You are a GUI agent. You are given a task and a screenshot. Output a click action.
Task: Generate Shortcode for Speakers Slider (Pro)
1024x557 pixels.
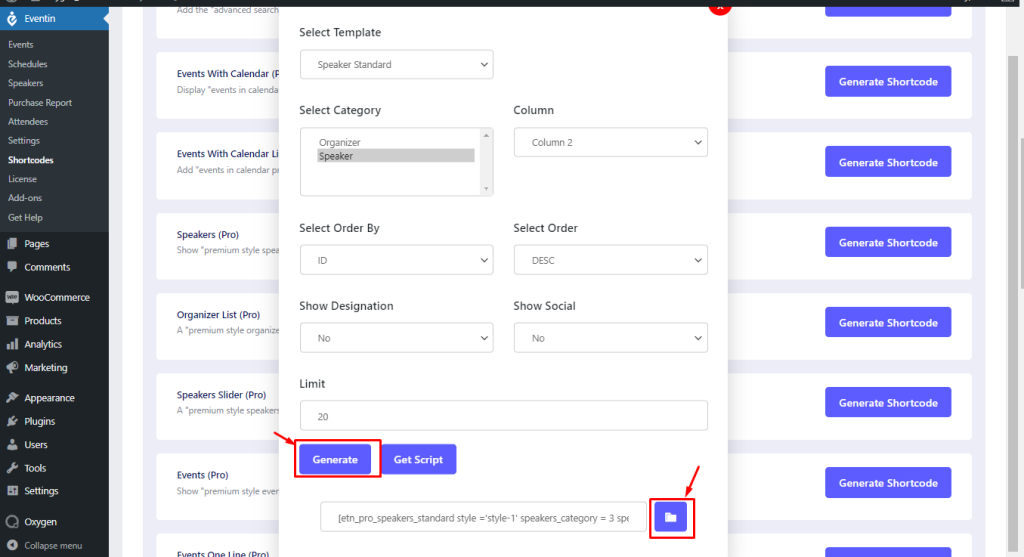pos(888,403)
